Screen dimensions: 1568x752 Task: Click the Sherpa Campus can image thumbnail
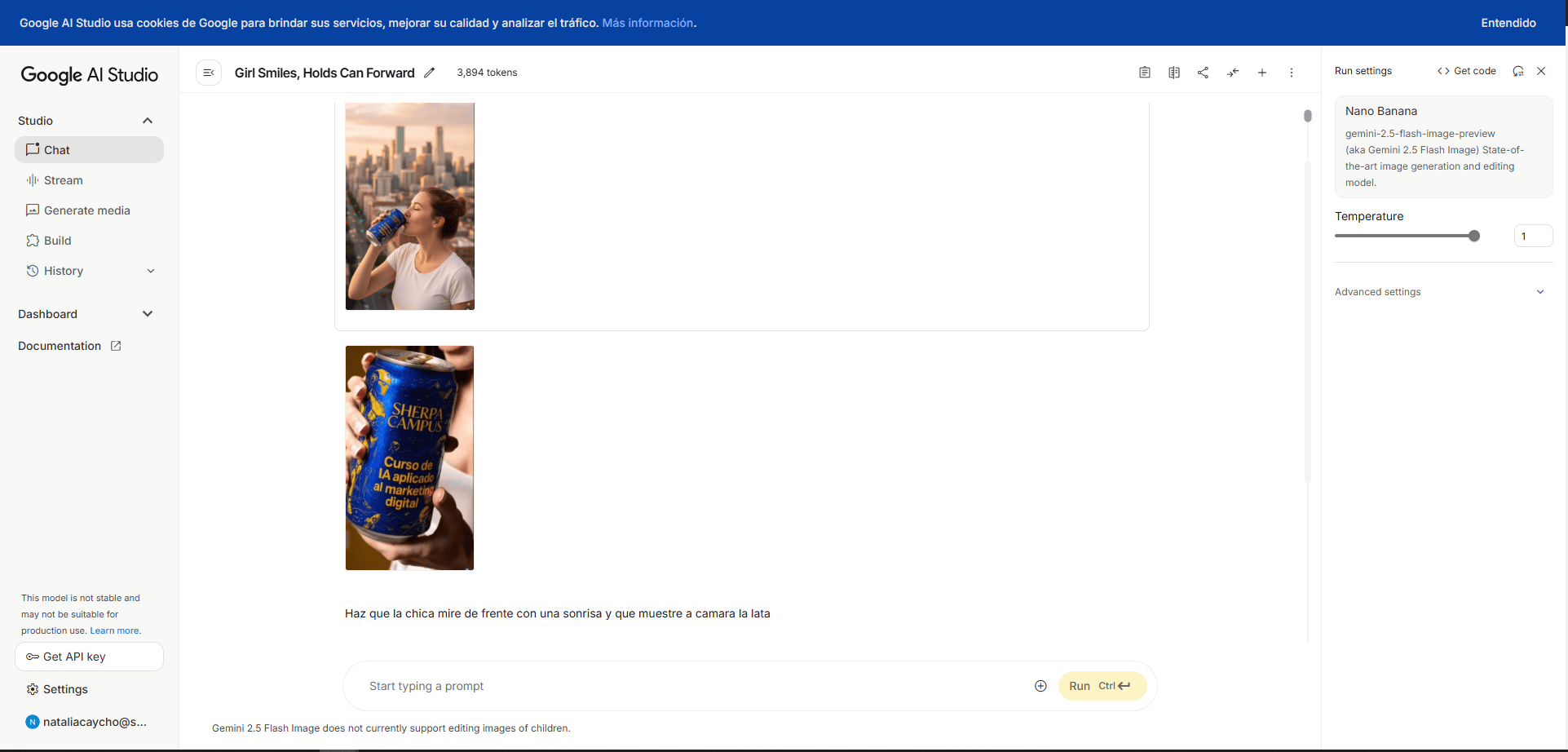(x=409, y=458)
